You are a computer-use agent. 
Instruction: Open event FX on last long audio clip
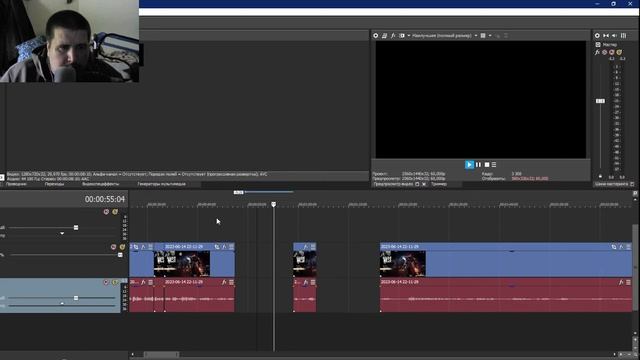coord(621,282)
